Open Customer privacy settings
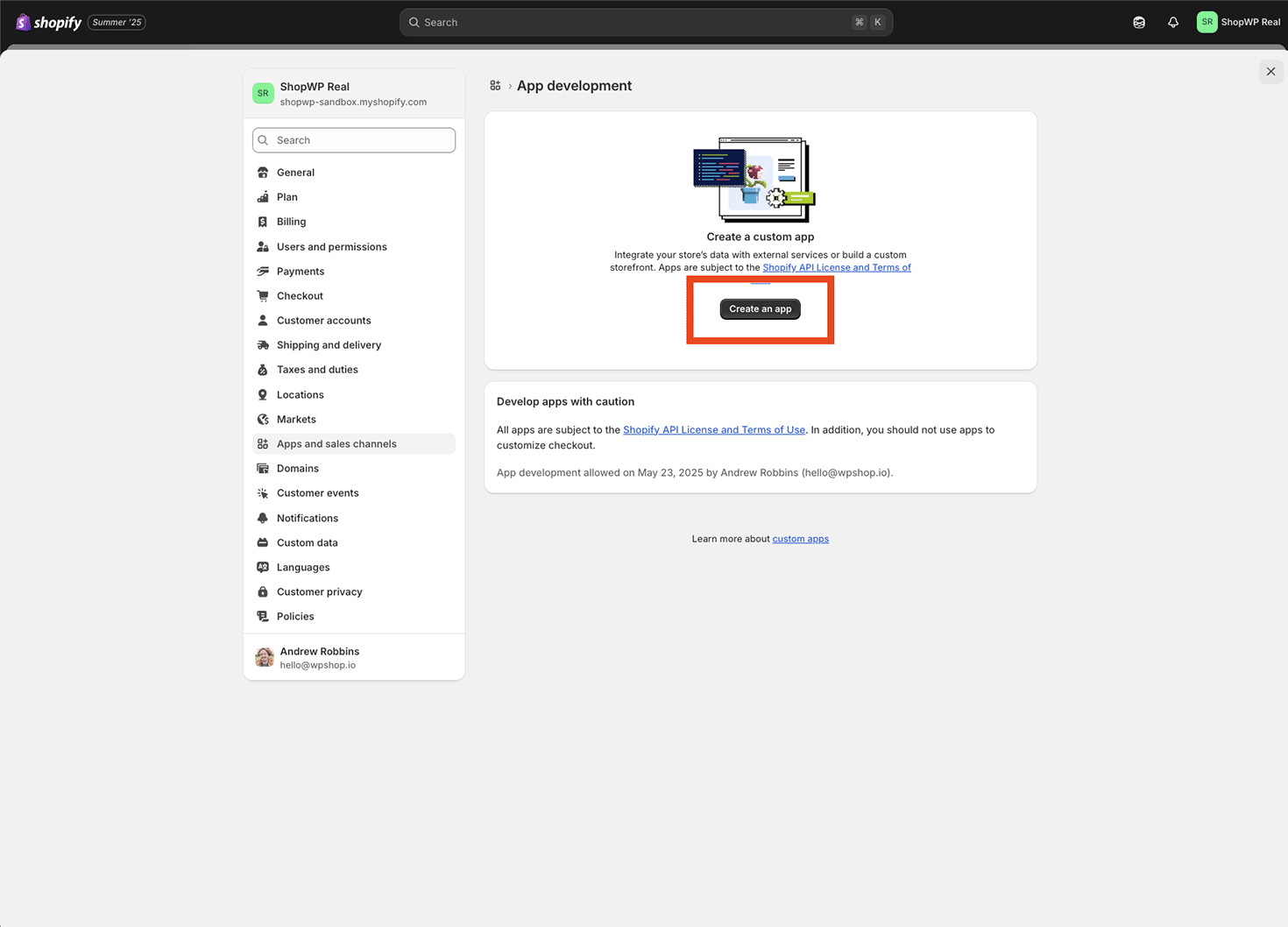1288x927 pixels. pyautogui.click(x=354, y=592)
